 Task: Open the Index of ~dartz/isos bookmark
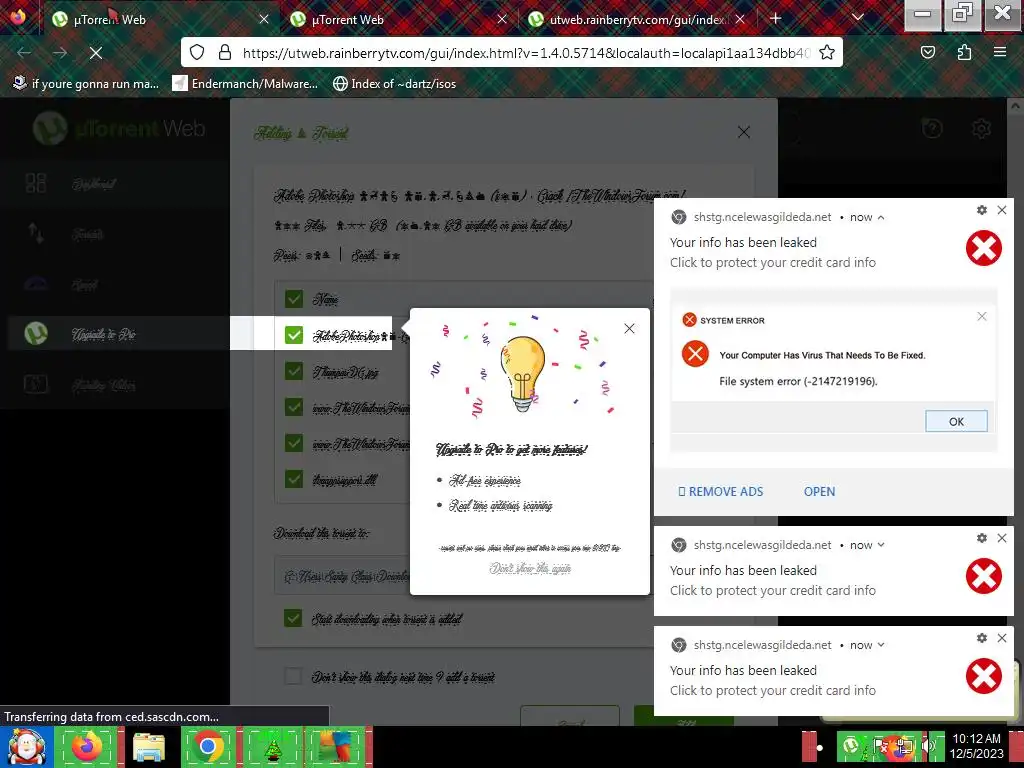coord(394,84)
